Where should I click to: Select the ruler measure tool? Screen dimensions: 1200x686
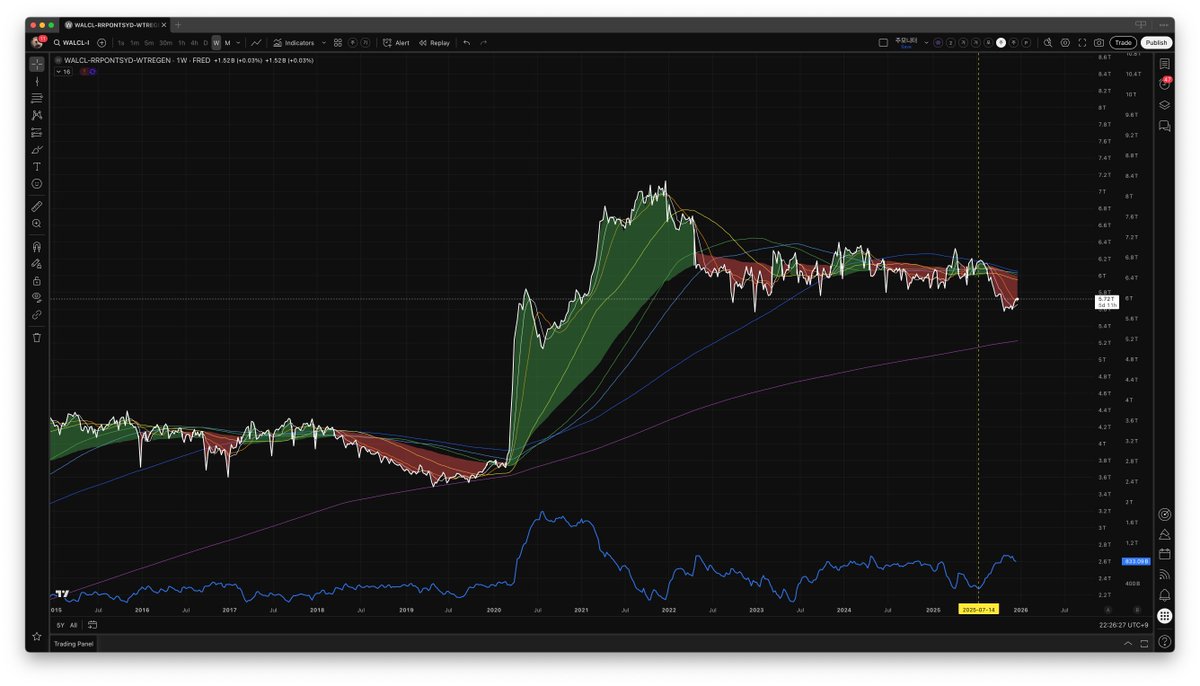pyautogui.click(x=37, y=206)
